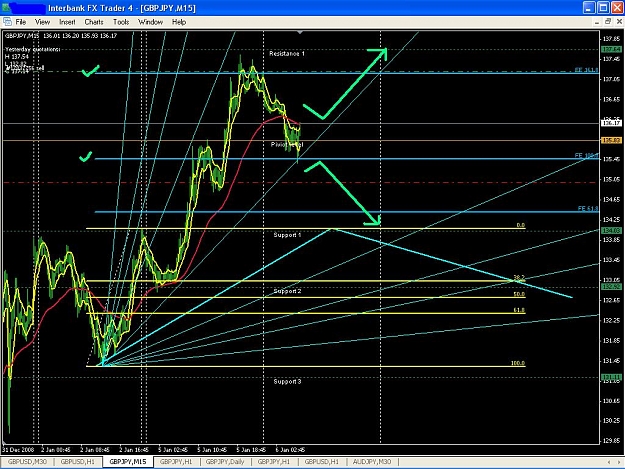
Task: Open the Help menu
Action: click(x=179, y=22)
